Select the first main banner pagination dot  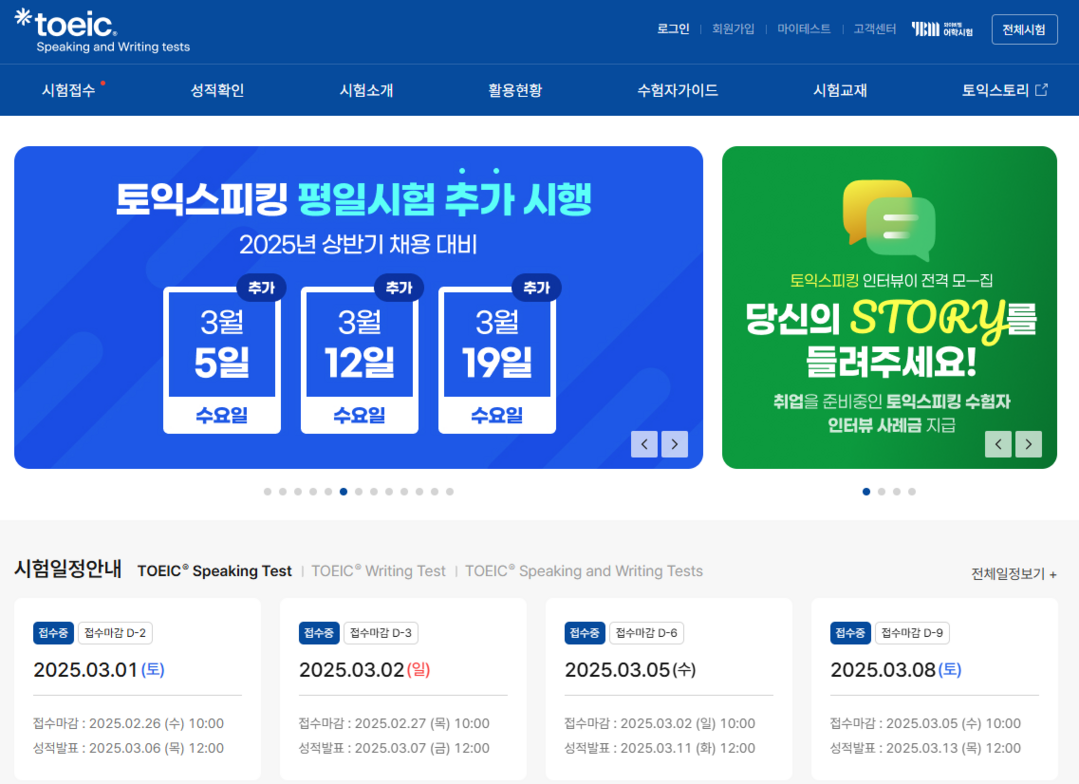click(268, 492)
